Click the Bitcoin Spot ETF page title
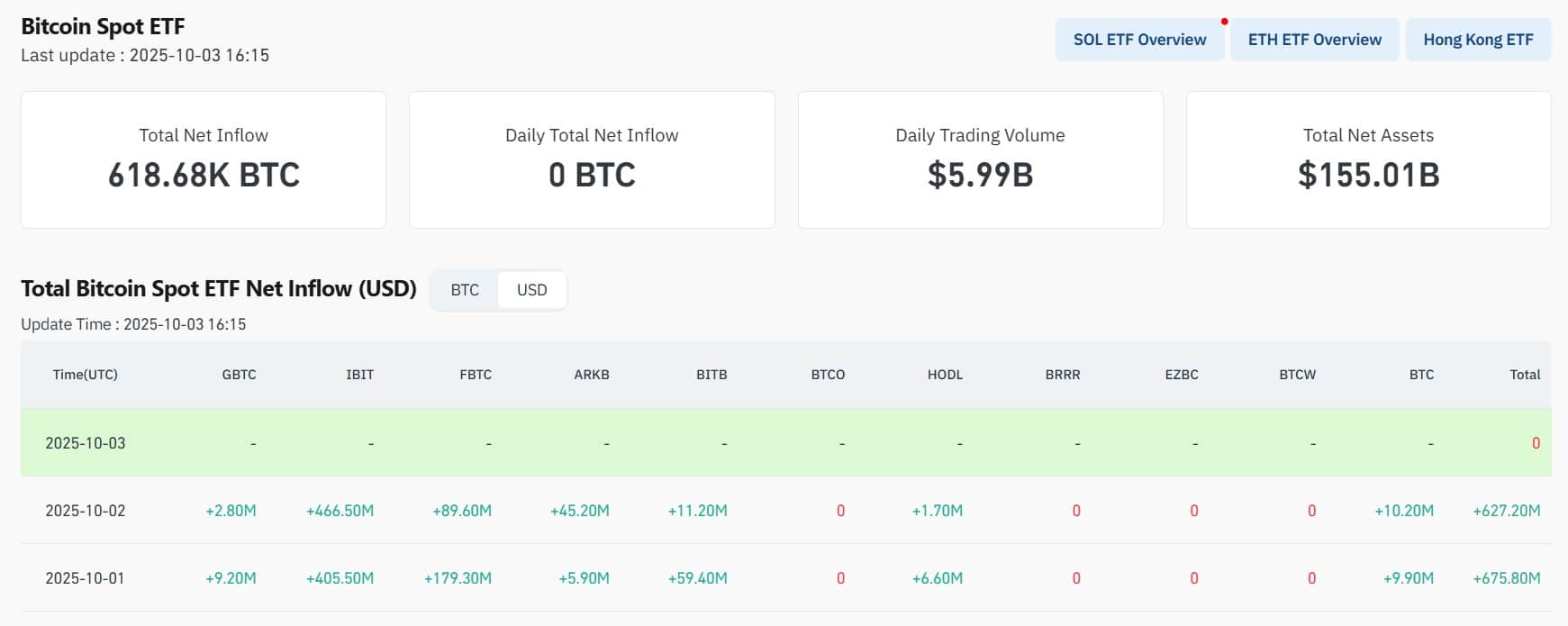 coord(103,26)
